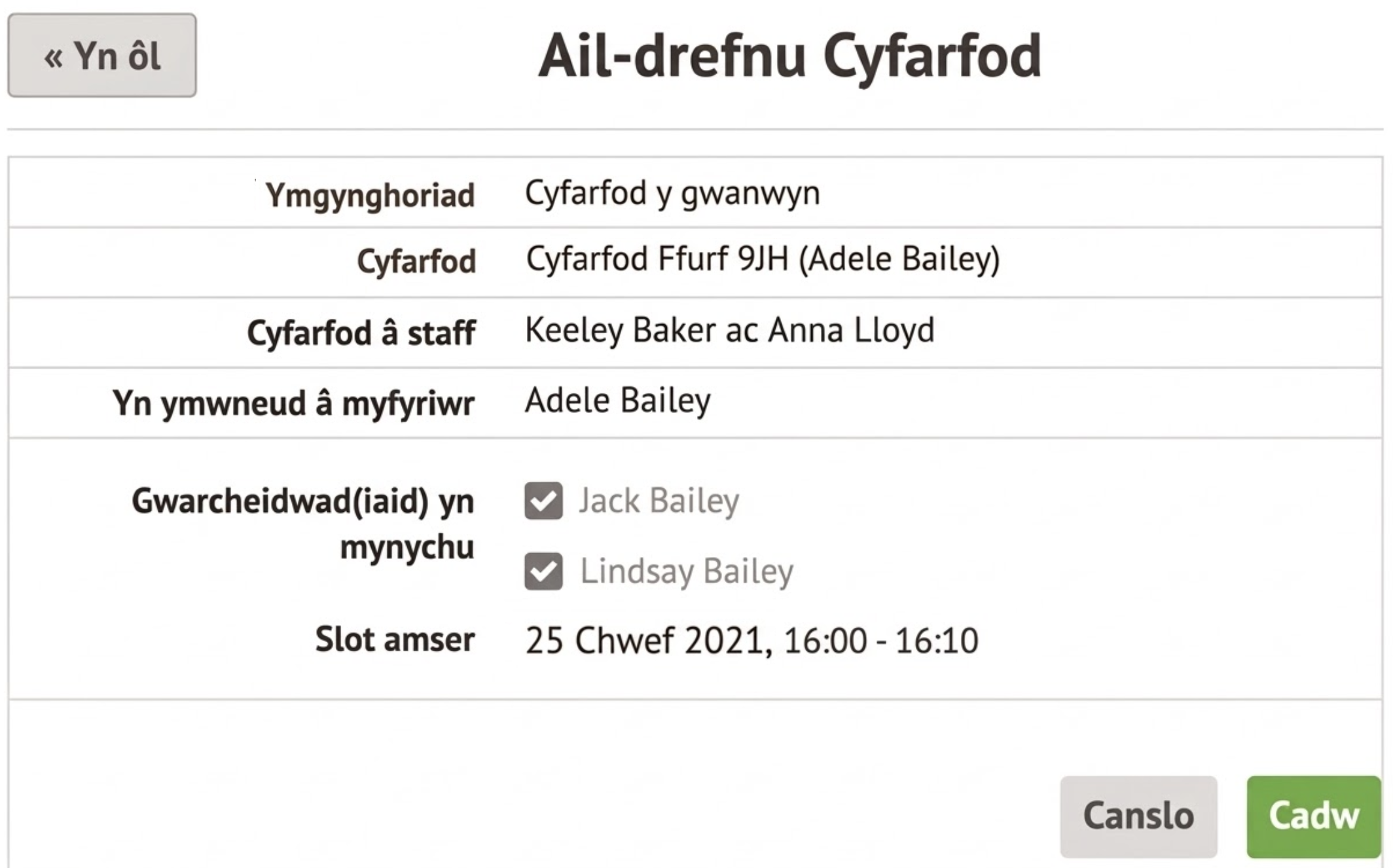The height and width of the screenshot is (868, 1393).
Task: Select the Cyfarfod y gwanwyn text
Action: 672,193
